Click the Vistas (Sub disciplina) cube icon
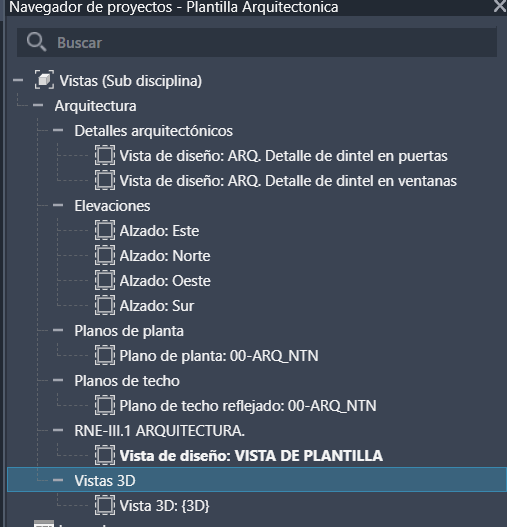 (44, 80)
